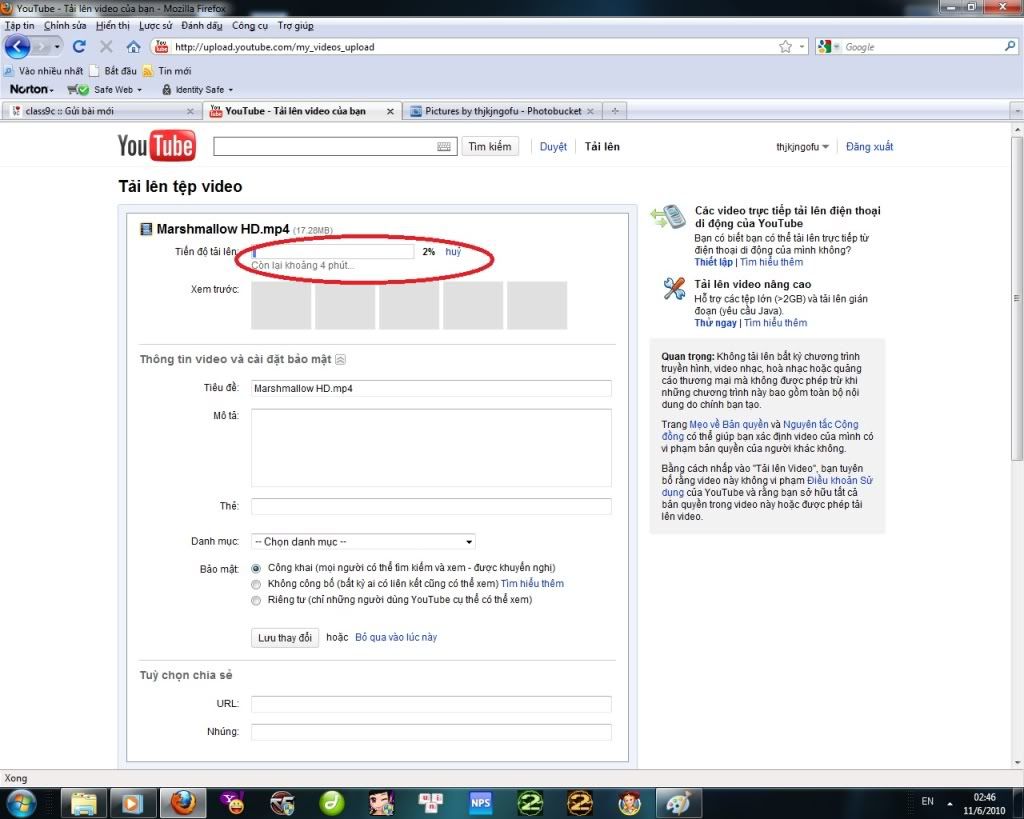Open the thjkjngofu account dropdown
Screen dimensions: 1024x819
802,147
